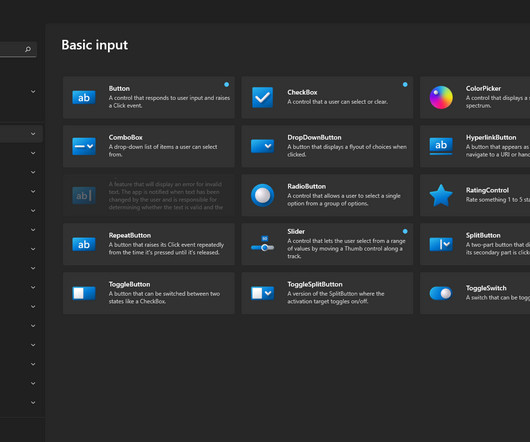
Task: Expand the topmost sidebar chevron
Action: point(33,92)
